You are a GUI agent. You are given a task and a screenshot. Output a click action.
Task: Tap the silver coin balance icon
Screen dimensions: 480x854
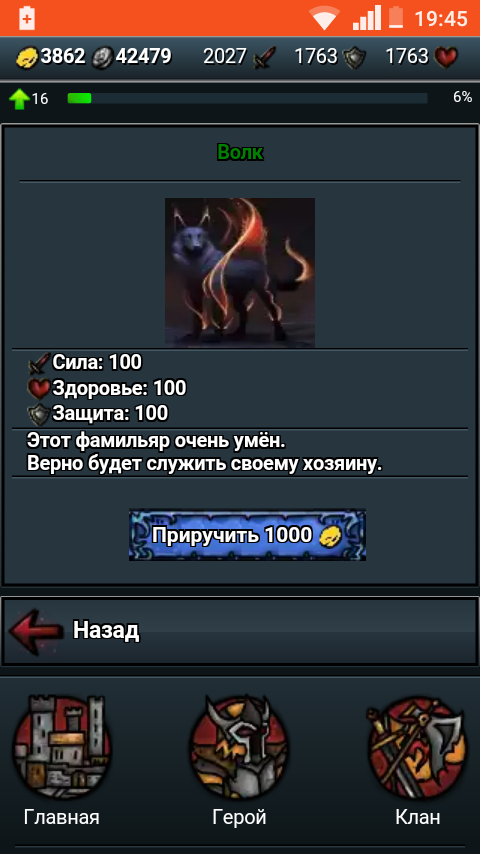(102, 57)
